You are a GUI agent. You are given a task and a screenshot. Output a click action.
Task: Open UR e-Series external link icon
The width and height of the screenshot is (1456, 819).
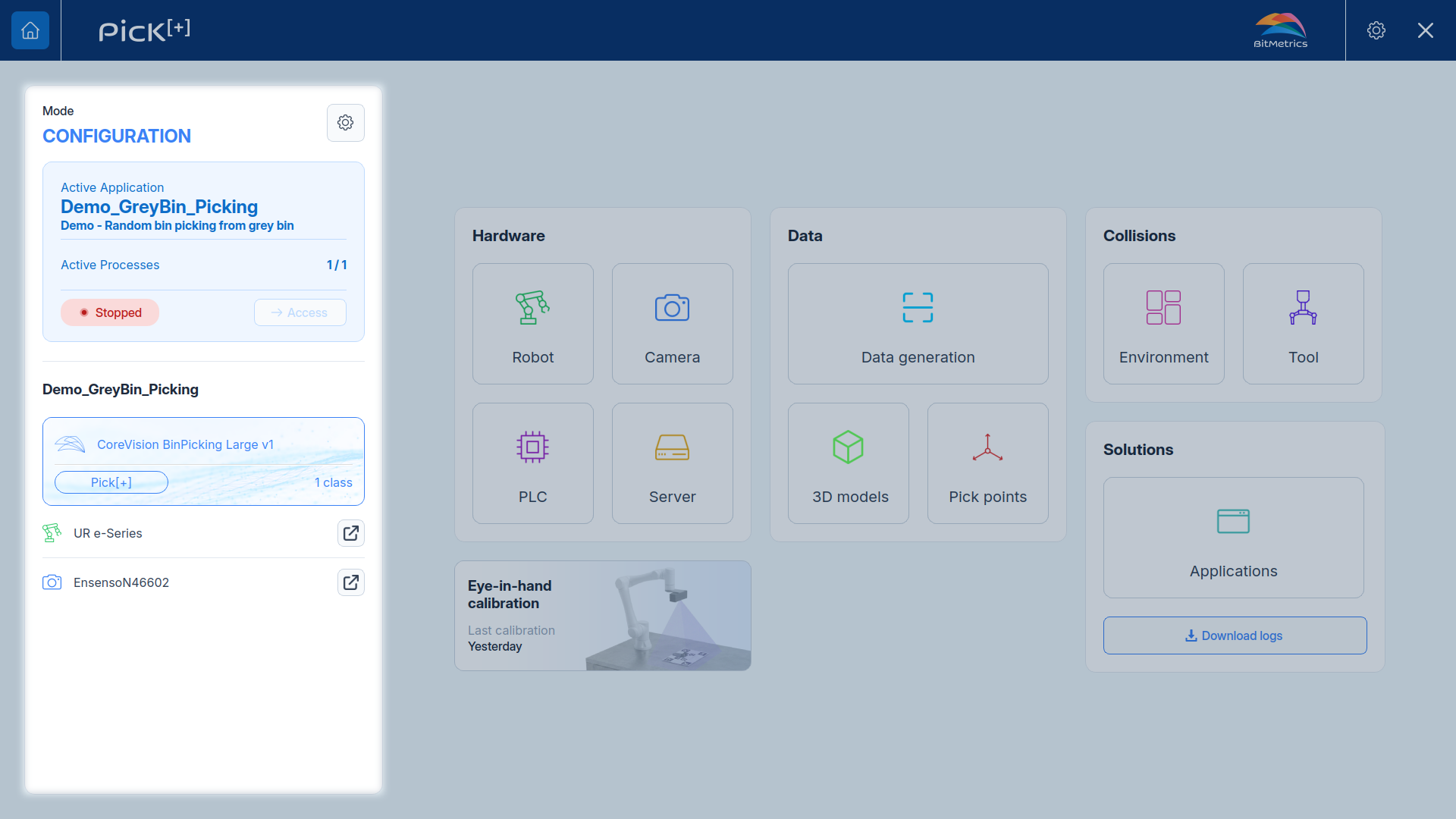pyautogui.click(x=350, y=533)
